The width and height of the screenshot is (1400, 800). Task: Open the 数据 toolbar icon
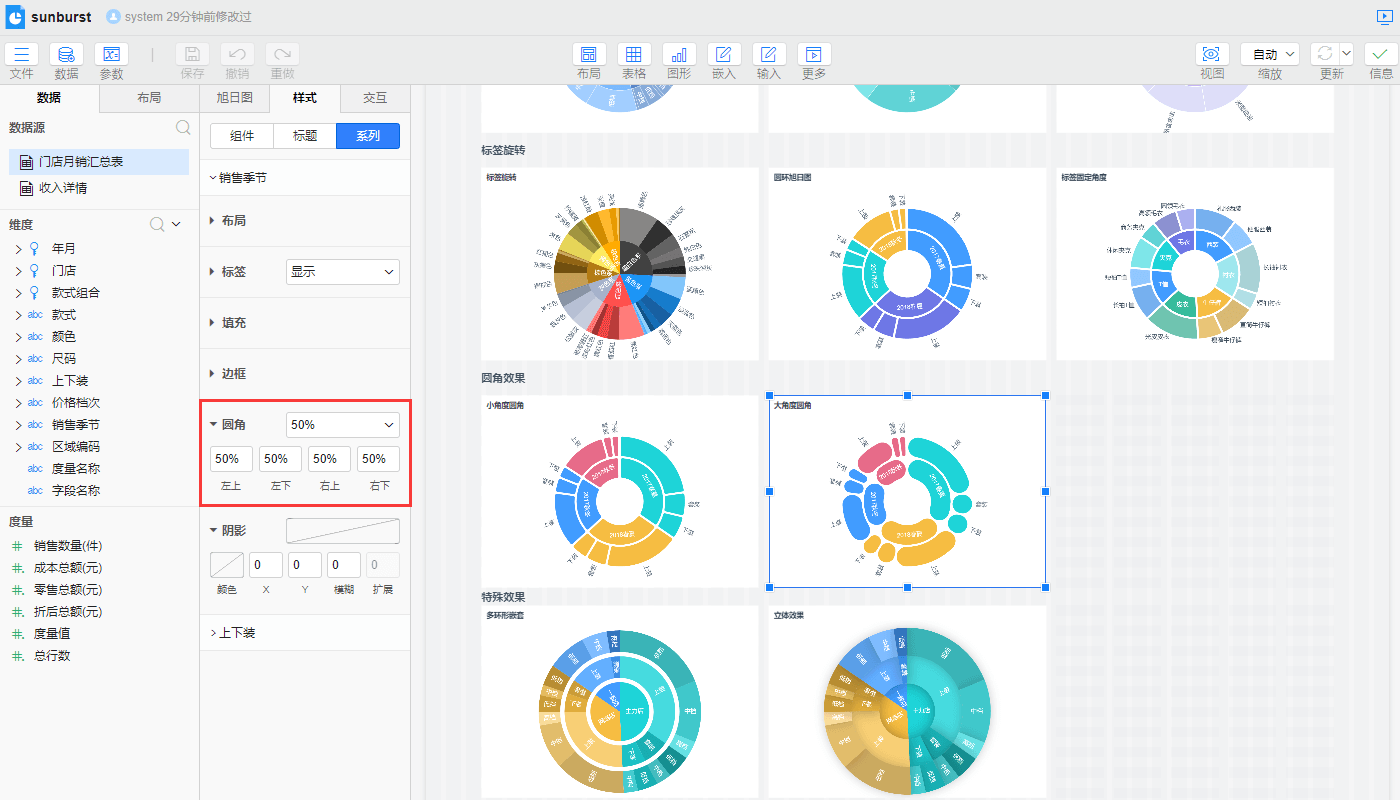coord(66,55)
